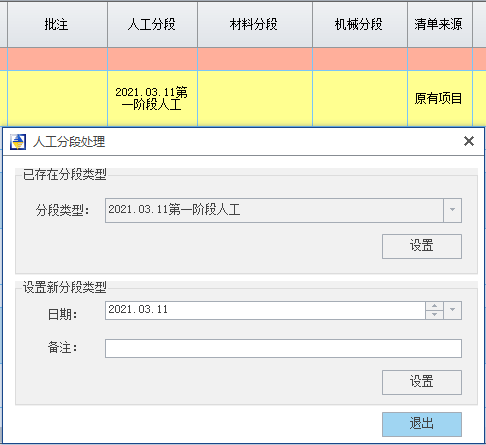Image resolution: width=486 pixels, height=445 pixels.
Task: Click the 人工分段处理 dialog app icon
Action: coord(18,142)
